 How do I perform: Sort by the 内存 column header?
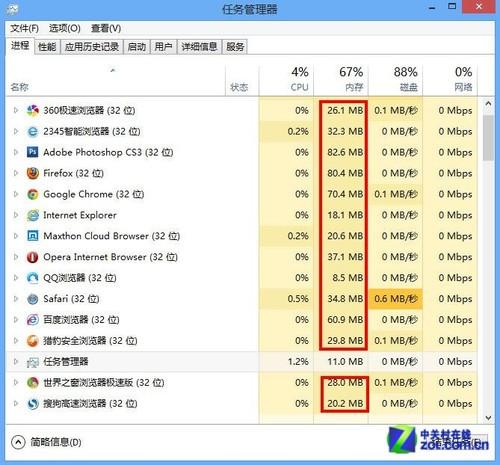pos(341,80)
